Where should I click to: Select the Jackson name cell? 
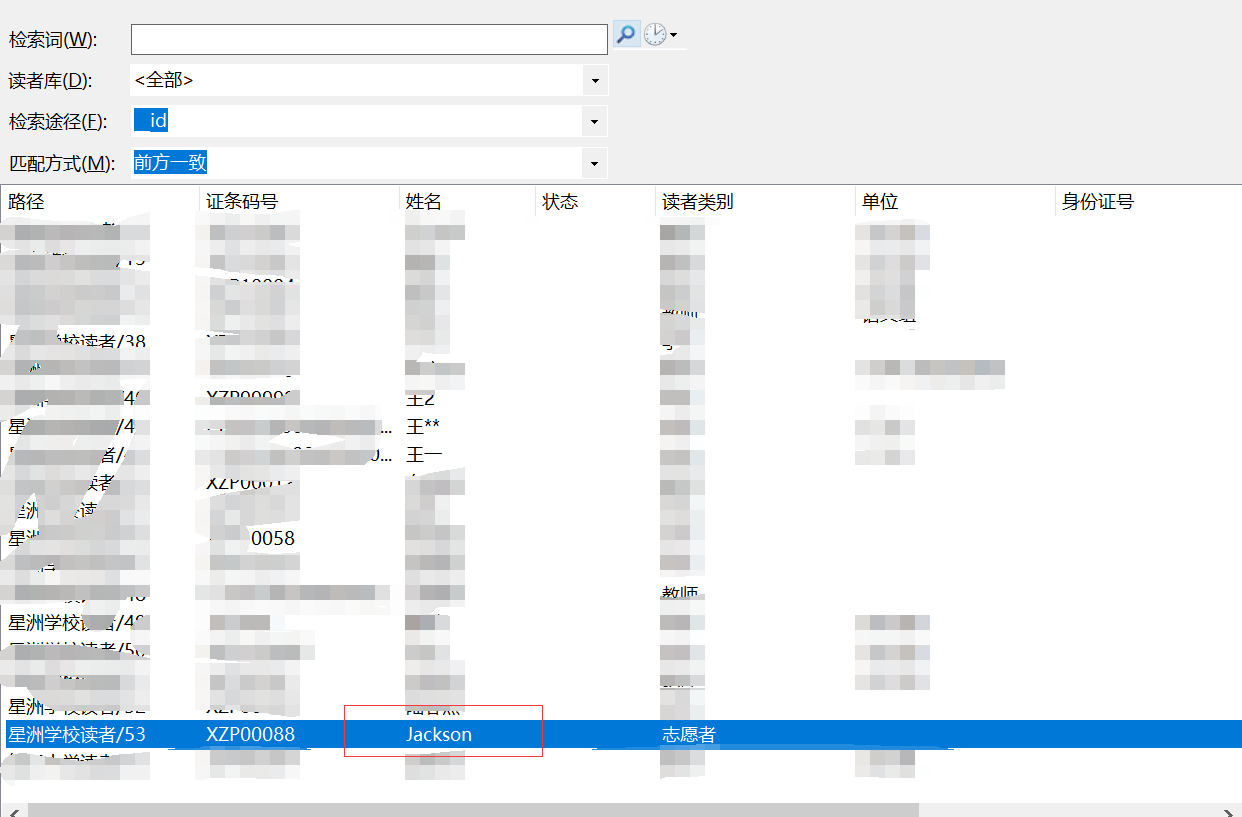pyautogui.click(x=439, y=734)
